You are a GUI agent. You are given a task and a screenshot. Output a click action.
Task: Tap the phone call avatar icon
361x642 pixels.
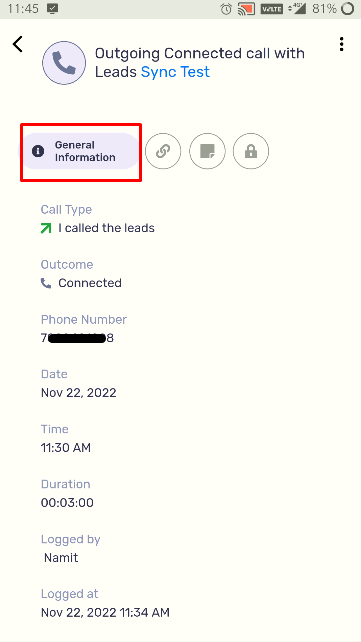[64, 63]
